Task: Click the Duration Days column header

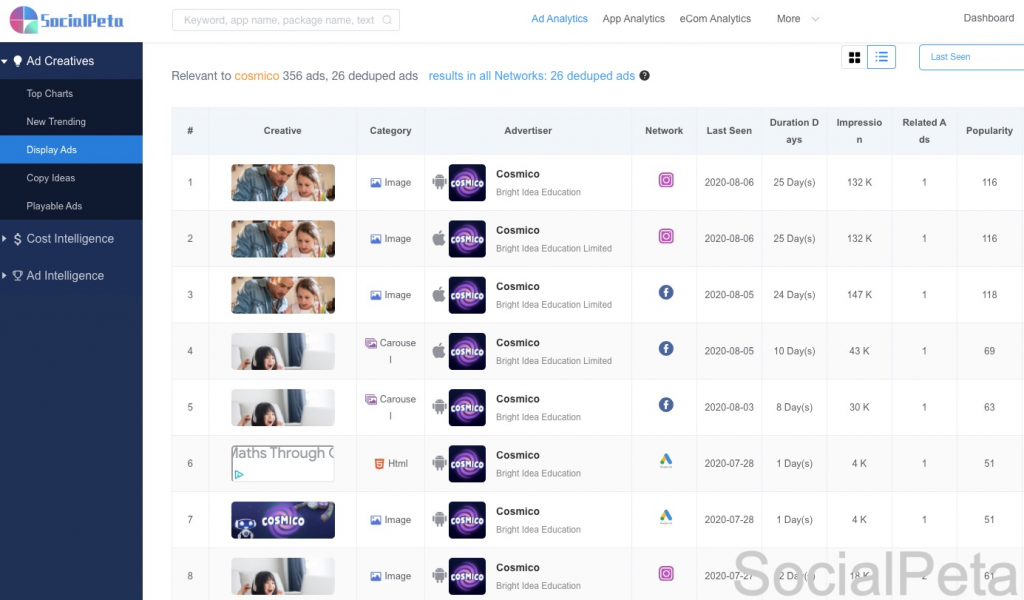Action: pos(793,131)
